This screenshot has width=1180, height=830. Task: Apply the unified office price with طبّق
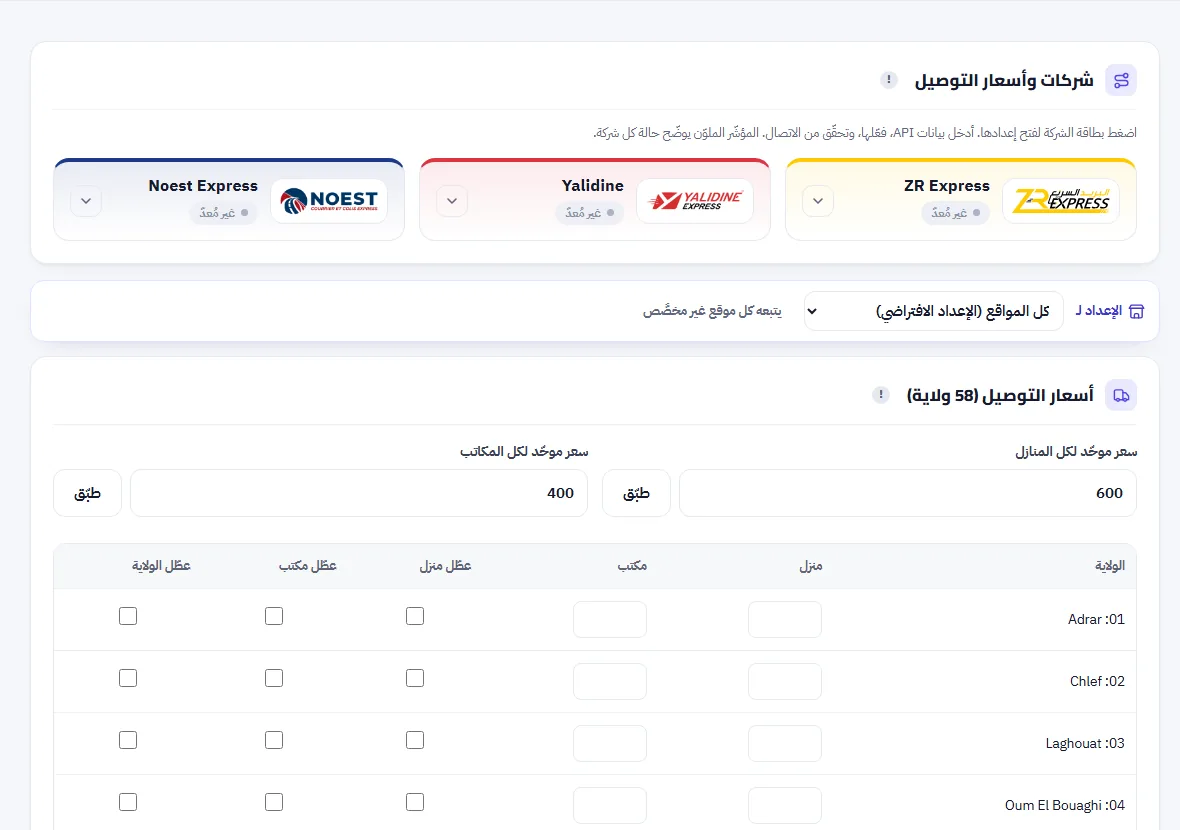pos(87,493)
